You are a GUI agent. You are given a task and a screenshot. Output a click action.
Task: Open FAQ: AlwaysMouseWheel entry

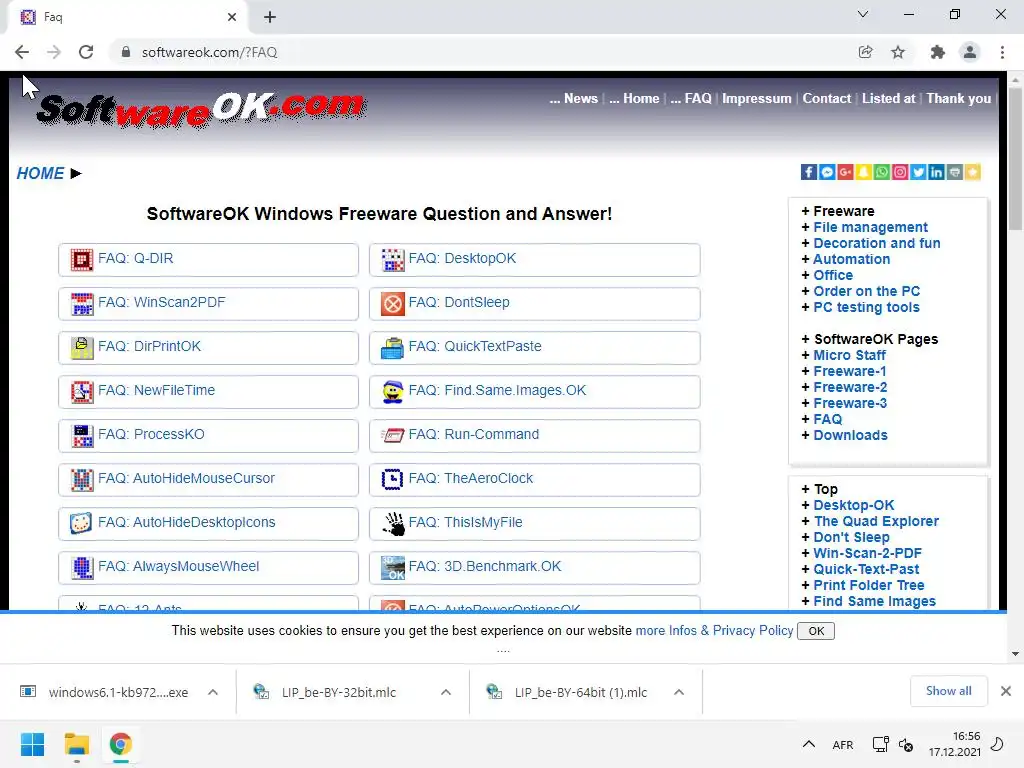pos(208,567)
